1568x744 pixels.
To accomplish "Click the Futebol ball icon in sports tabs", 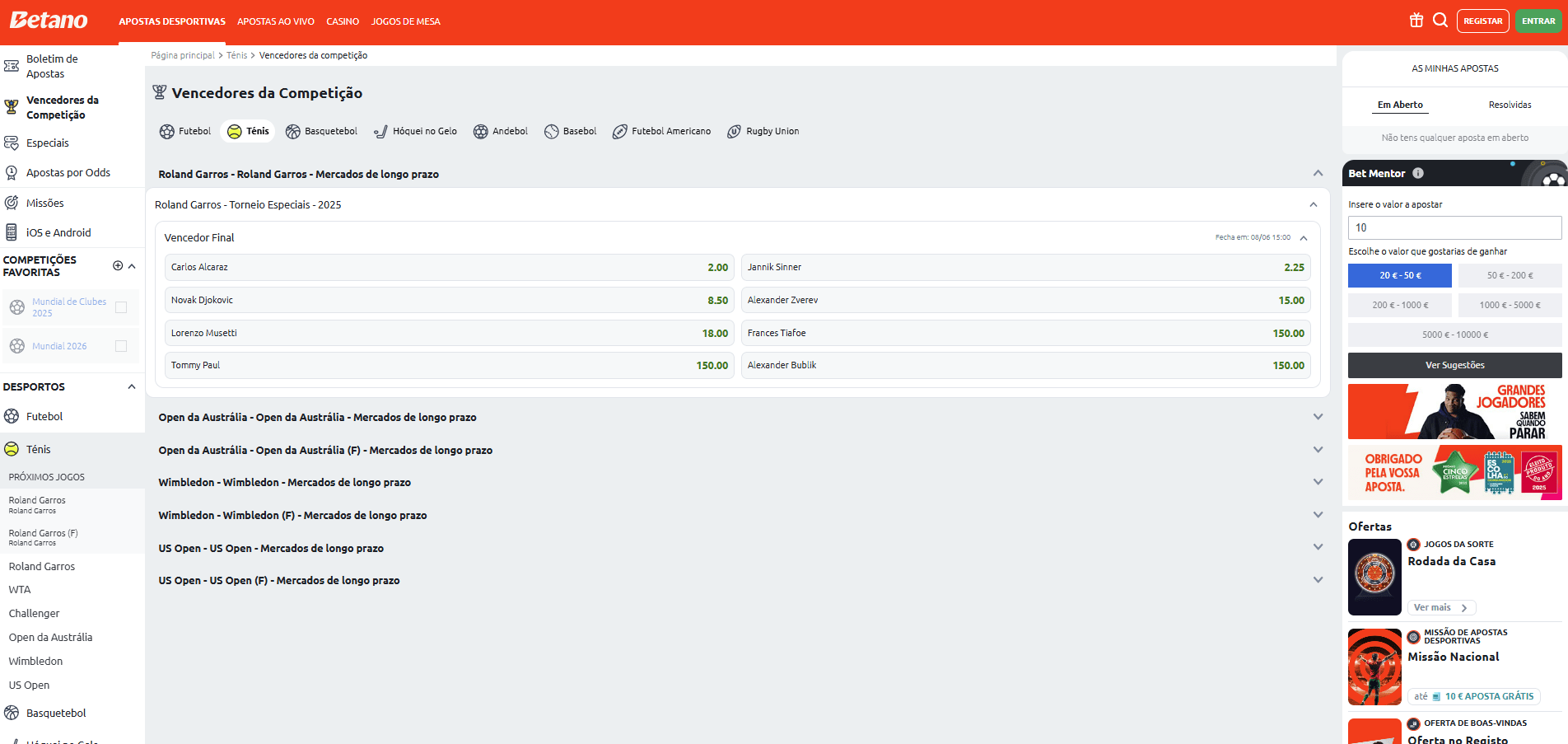I will (167, 132).
